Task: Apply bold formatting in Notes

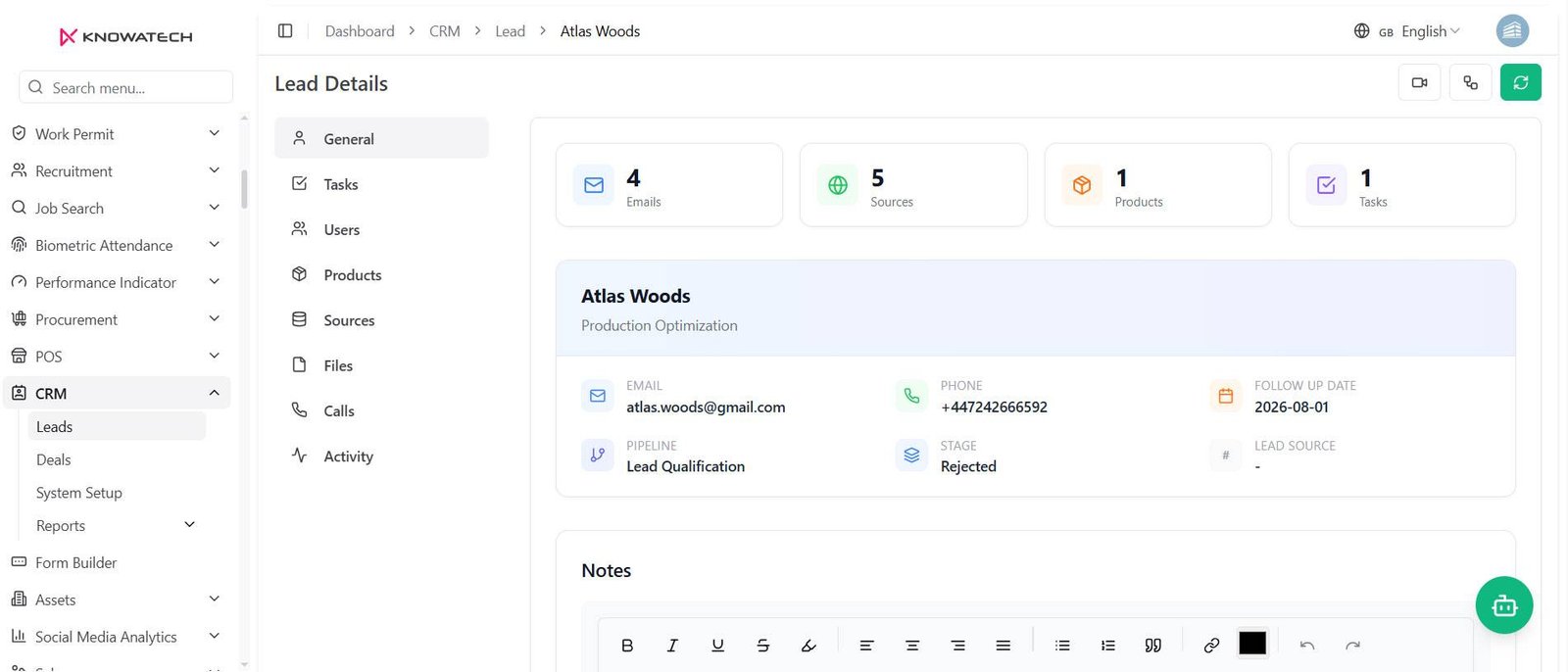Action: pos(627,646)
